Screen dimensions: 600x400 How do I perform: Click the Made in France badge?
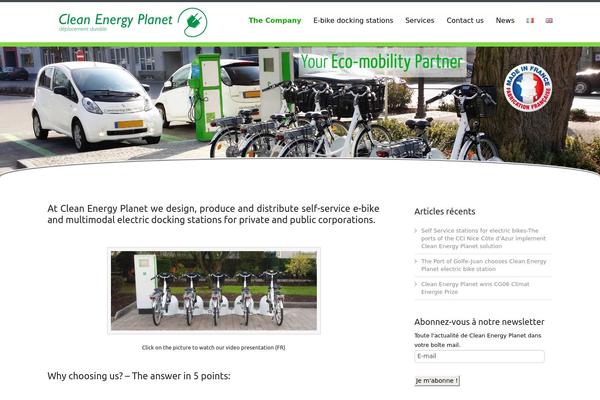[528, 88]
